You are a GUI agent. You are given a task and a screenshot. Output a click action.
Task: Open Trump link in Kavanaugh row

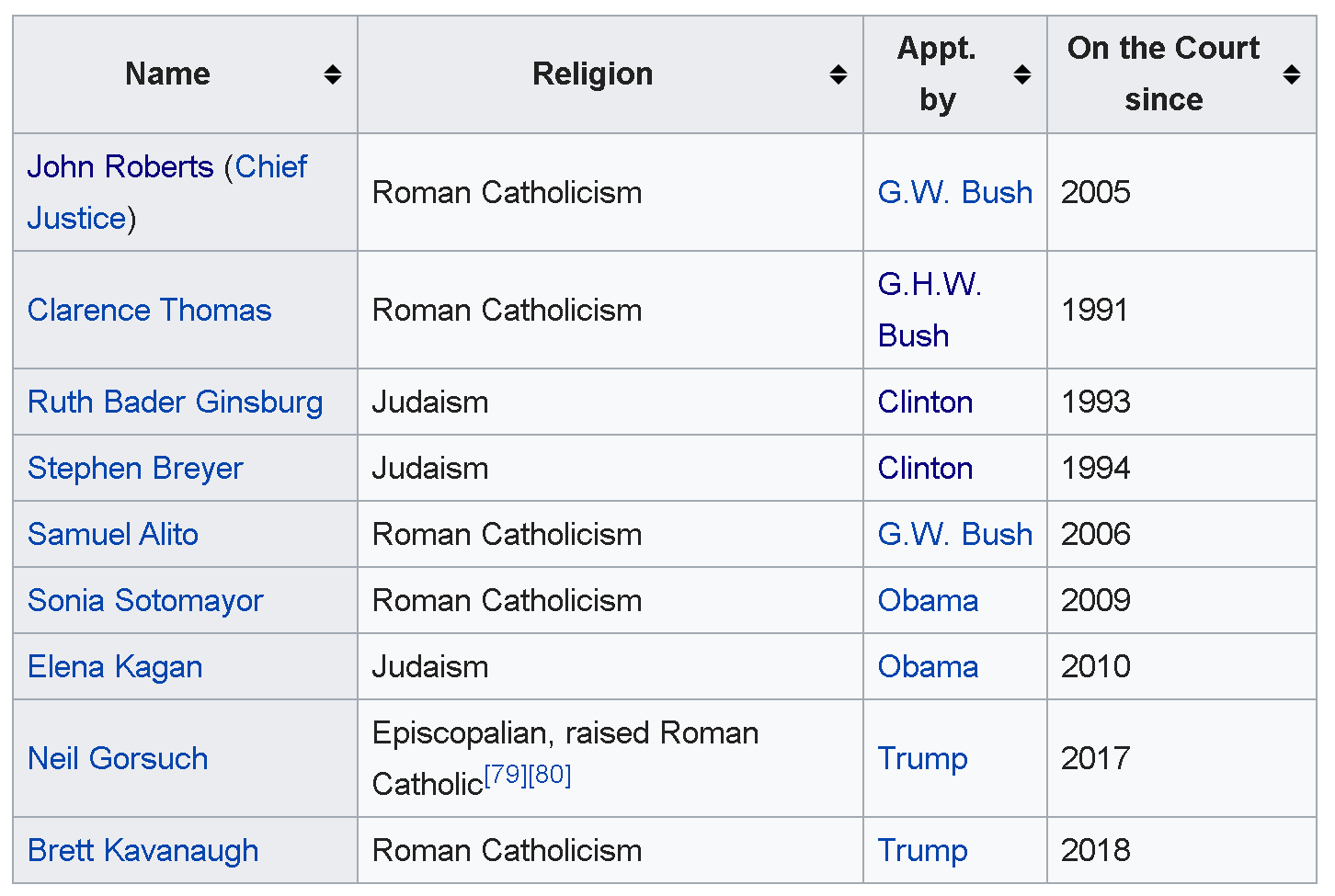pos(922,850)
